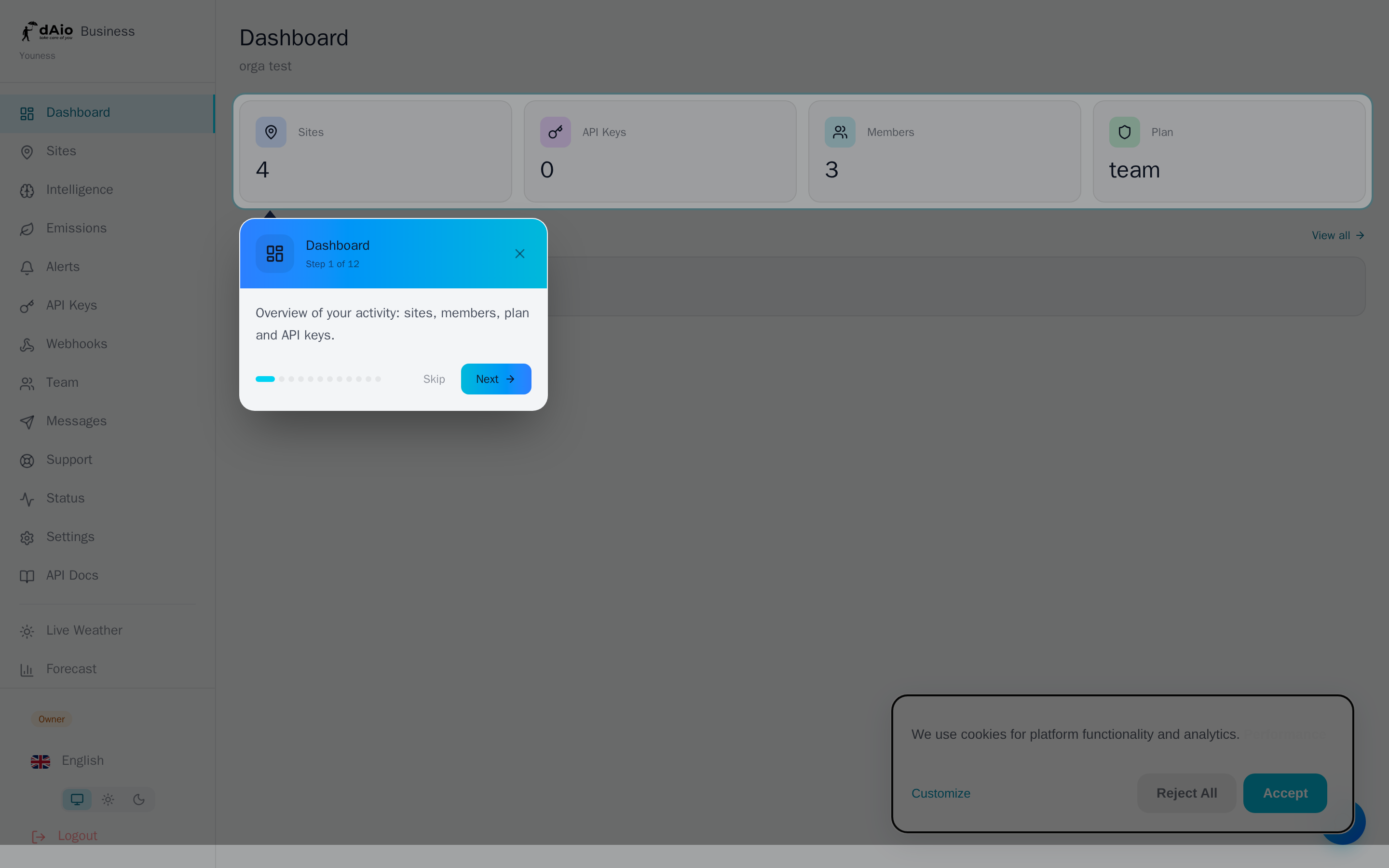Viewport: 1389px width, 868px height.
Task: Click the Emissions leaf icon
Action: (27, 229)
